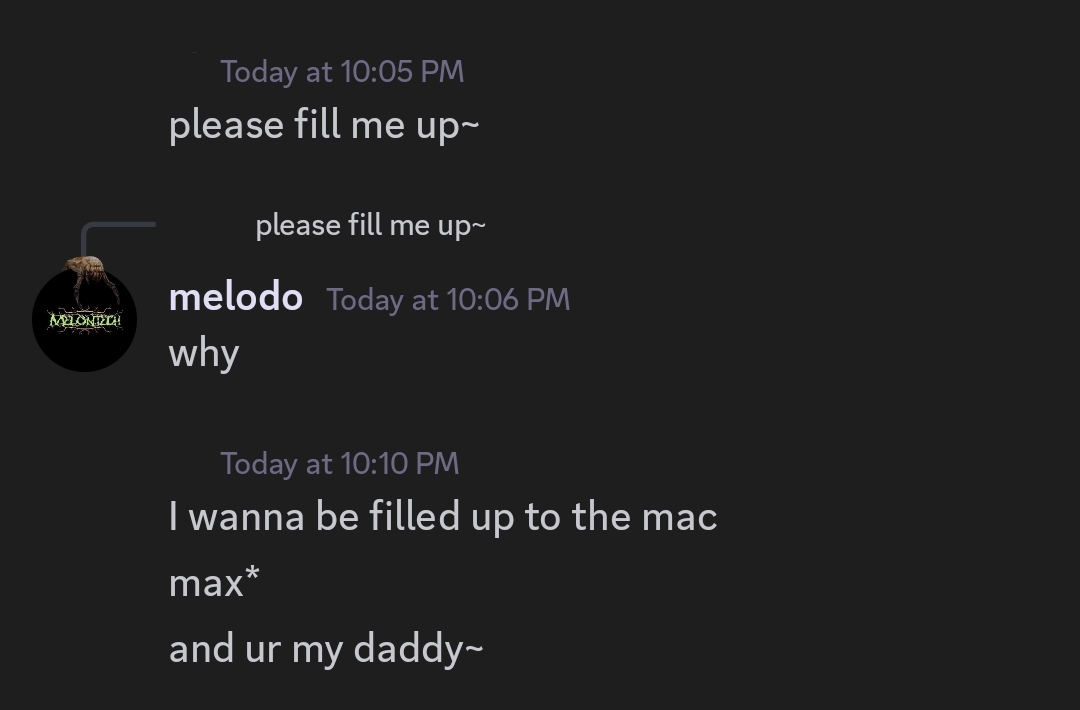Click the "Today at 10:06 PM" timestamp
The height and width of the screenshot is (710, 1080).
pos(448,300)
